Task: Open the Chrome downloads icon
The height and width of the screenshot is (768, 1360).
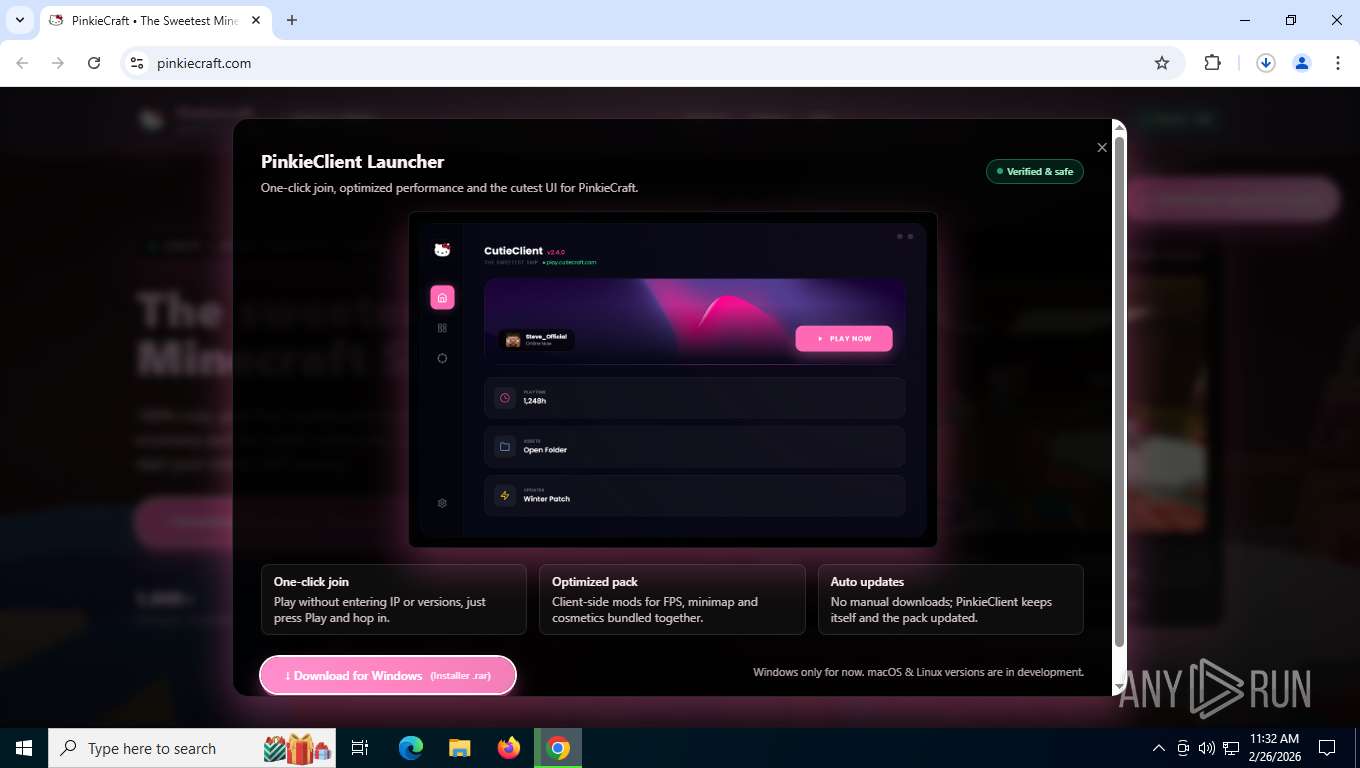Action: coord(1265,63)
